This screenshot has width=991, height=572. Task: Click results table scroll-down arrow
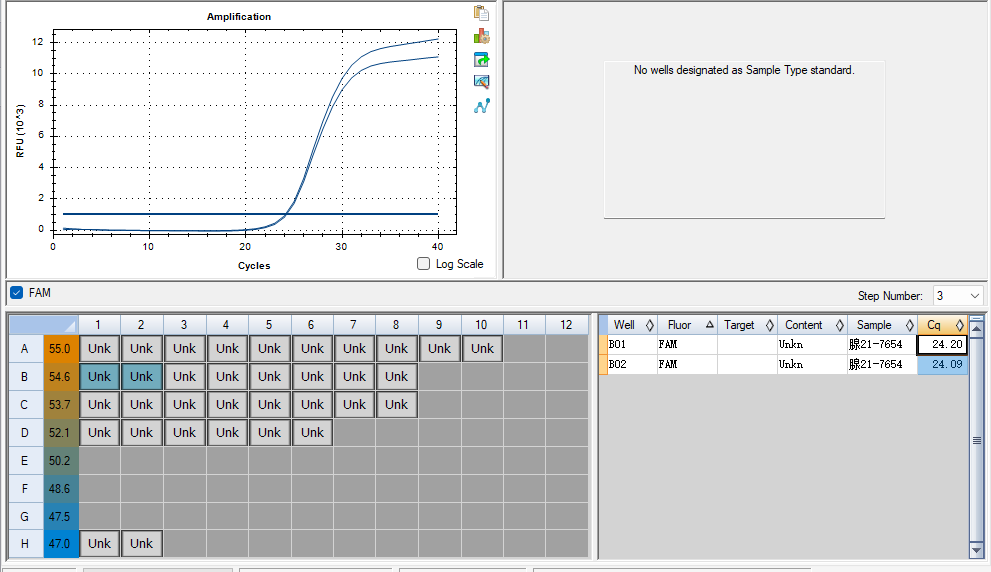tap(977, 551)
